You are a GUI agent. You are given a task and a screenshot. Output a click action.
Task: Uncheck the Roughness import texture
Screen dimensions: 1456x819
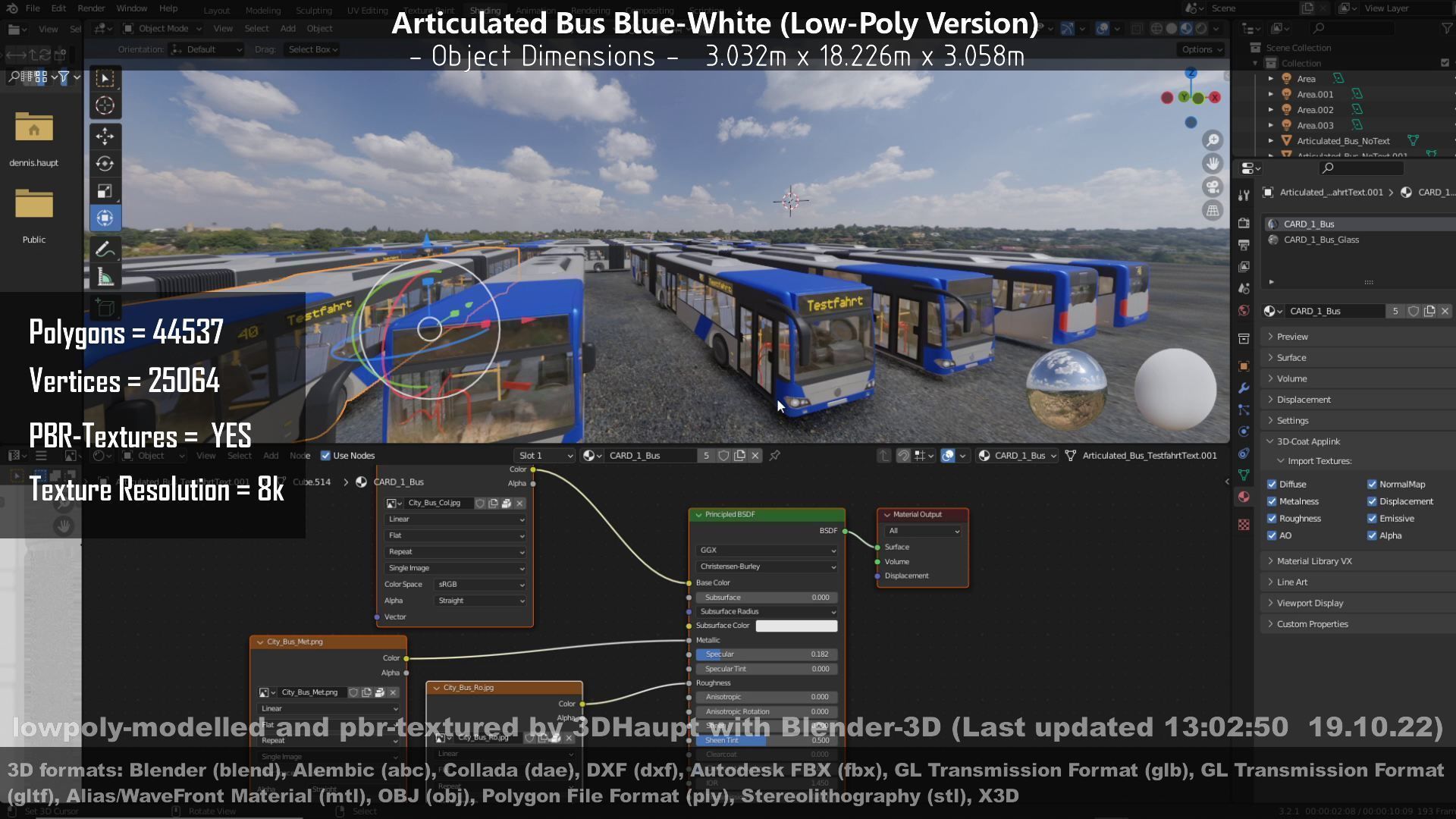[1272, 519]
